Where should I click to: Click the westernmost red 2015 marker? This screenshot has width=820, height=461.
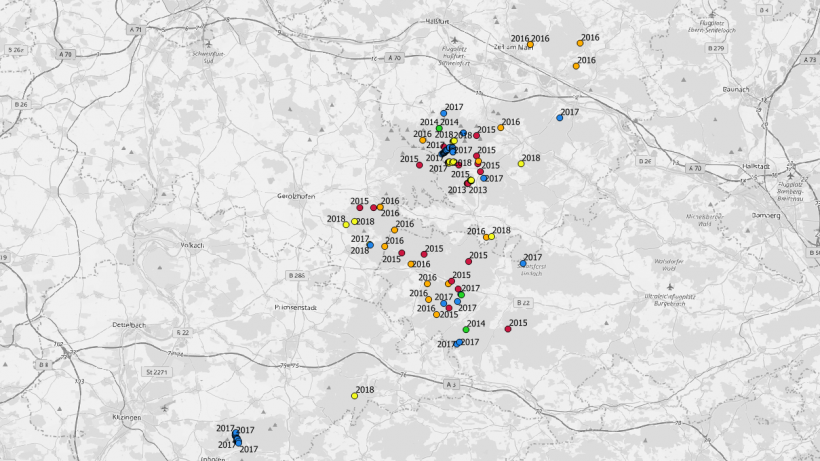point(360,208)
